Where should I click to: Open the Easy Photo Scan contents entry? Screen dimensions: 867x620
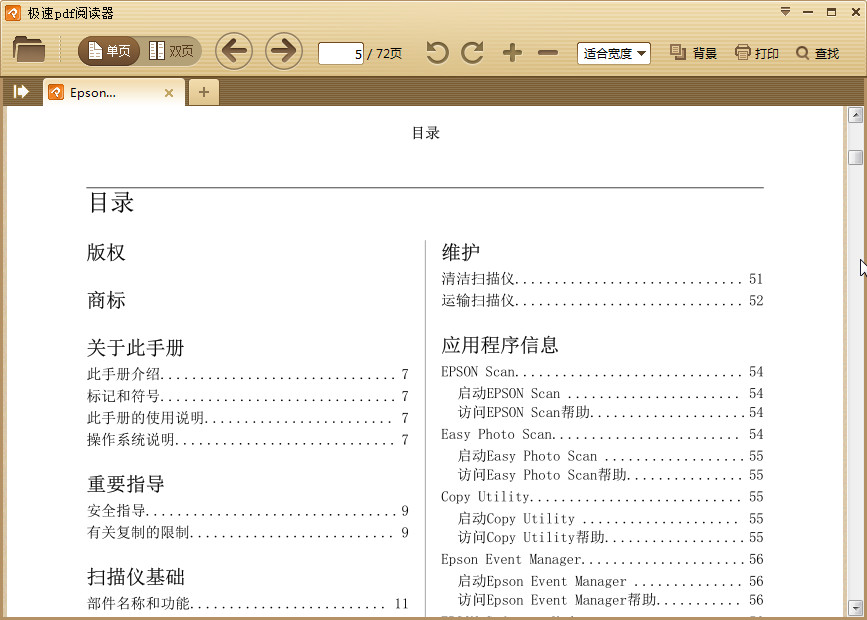(602, 434)
